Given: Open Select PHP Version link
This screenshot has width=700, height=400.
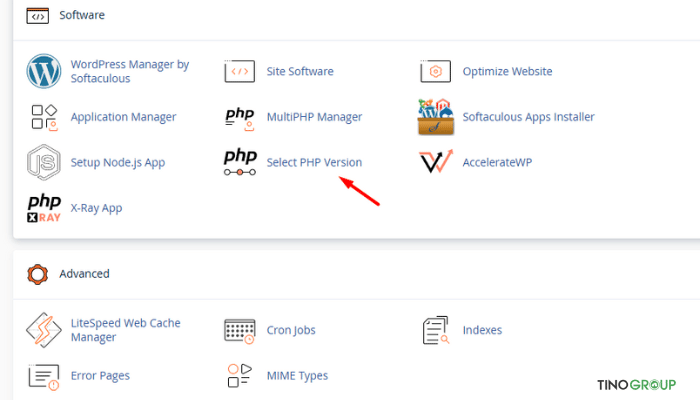Looking at the screenshot, I should [x=314, y=162].
